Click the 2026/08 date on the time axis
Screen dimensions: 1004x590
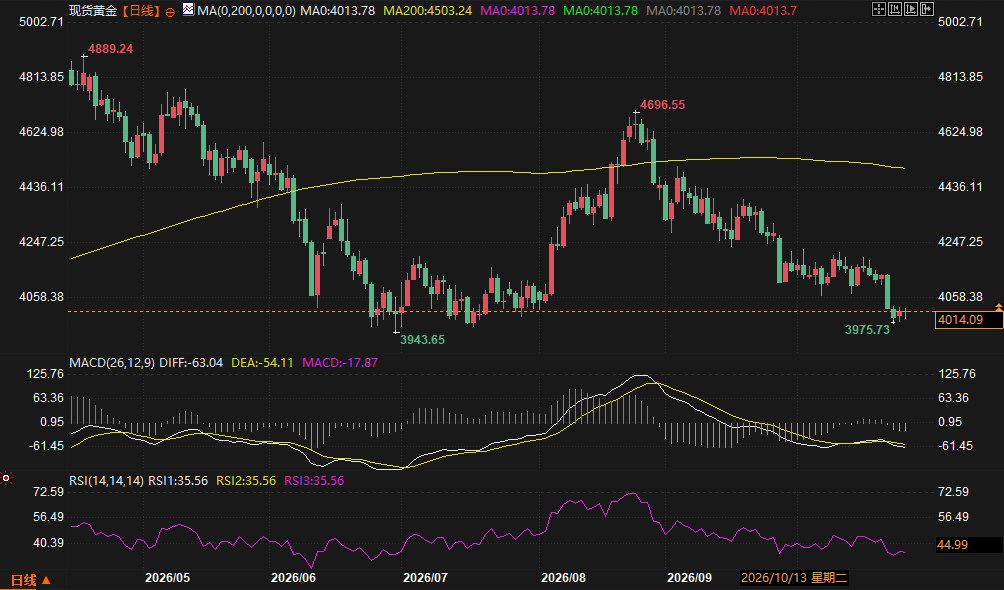tap(563, 578)
